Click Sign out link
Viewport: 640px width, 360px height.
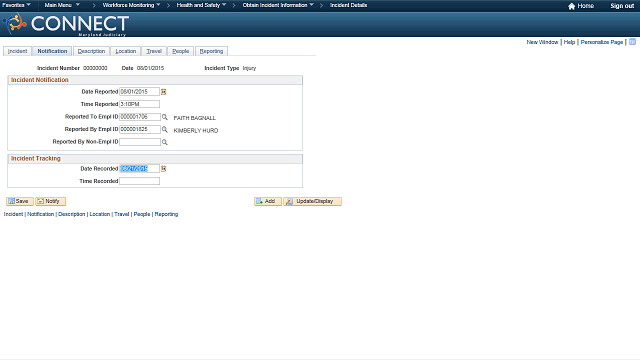click(622, 6)
